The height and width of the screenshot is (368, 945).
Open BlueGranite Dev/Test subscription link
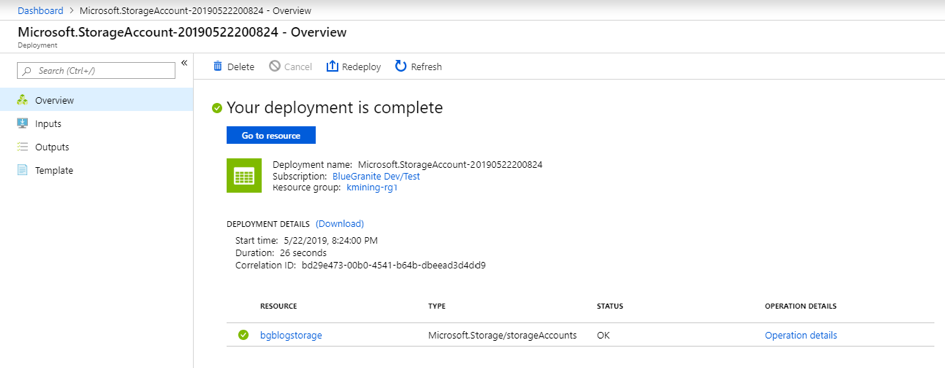tap(376, 176)
